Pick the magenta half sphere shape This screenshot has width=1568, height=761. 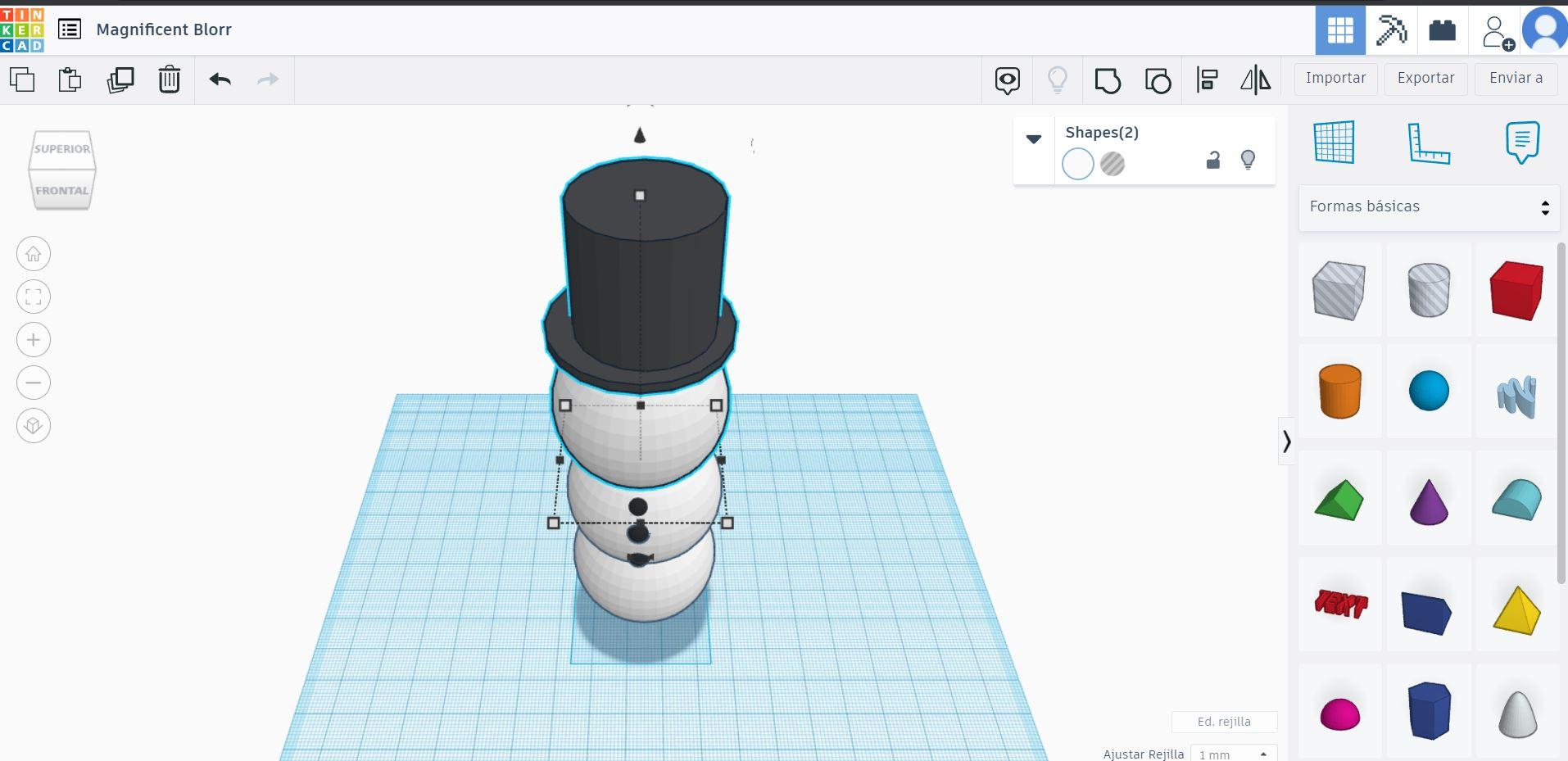1340,714
